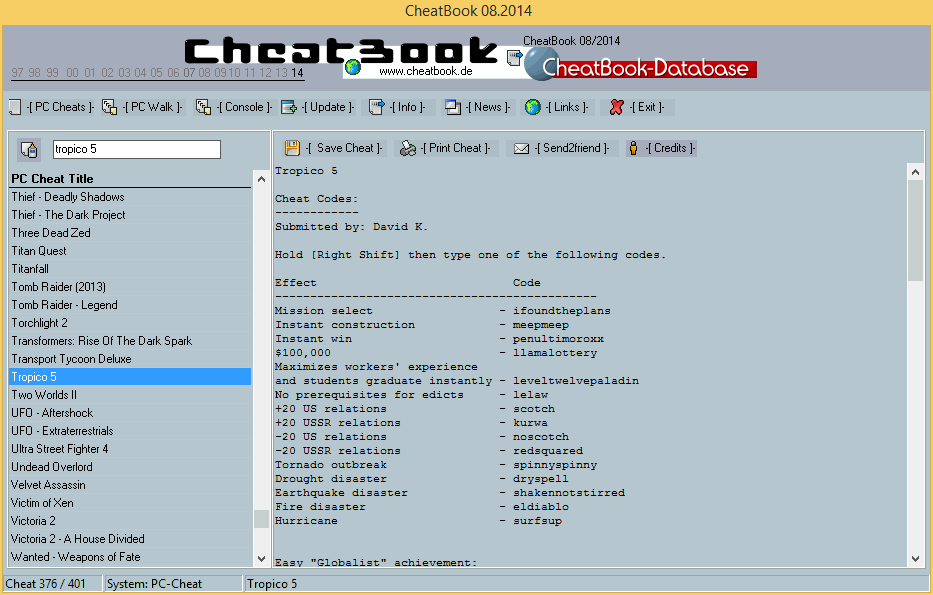Select Undead Overlord in the list
The width and height of the screenshot is (933, 595).
coord(131,467)
